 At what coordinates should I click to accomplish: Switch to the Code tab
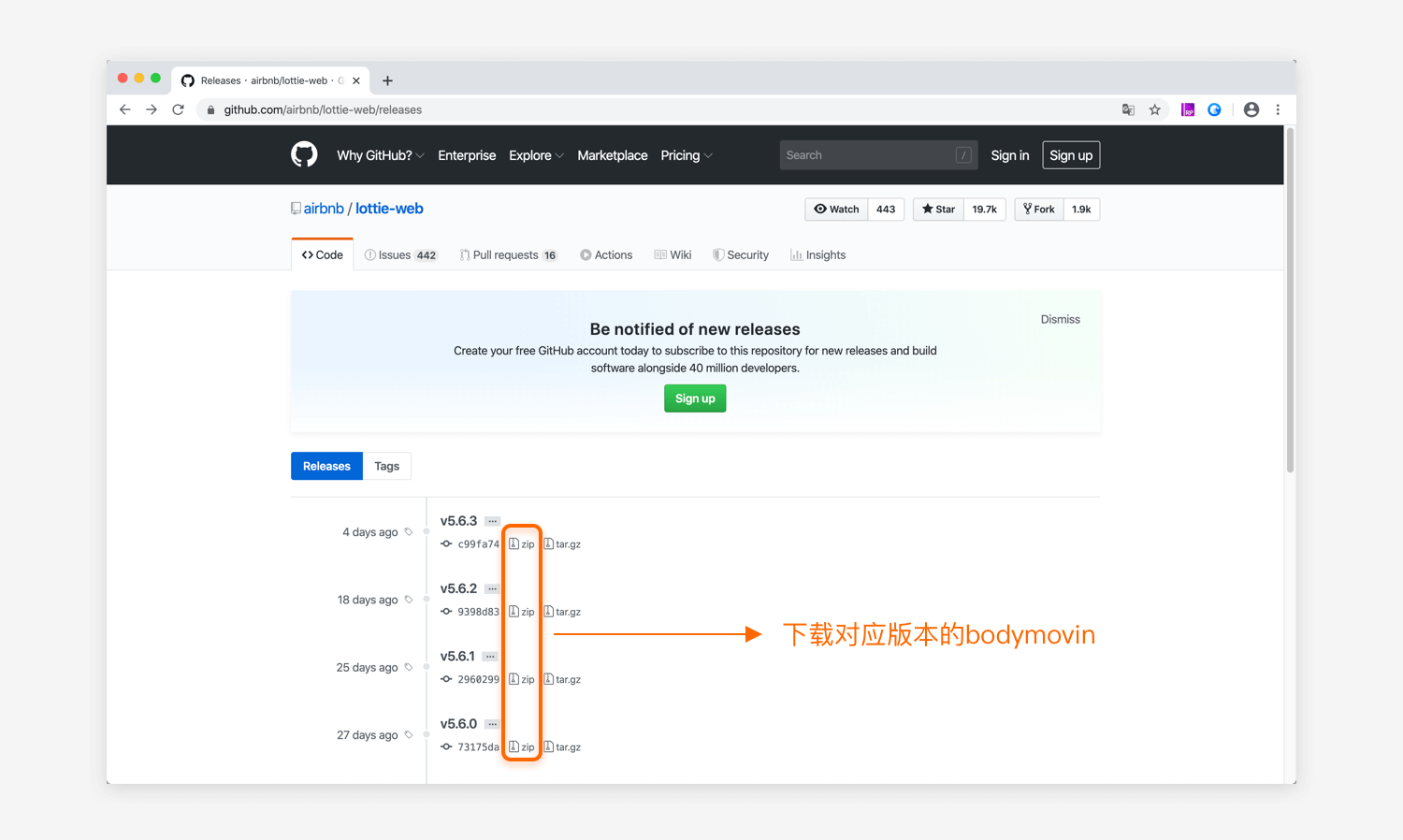(323, 254)
